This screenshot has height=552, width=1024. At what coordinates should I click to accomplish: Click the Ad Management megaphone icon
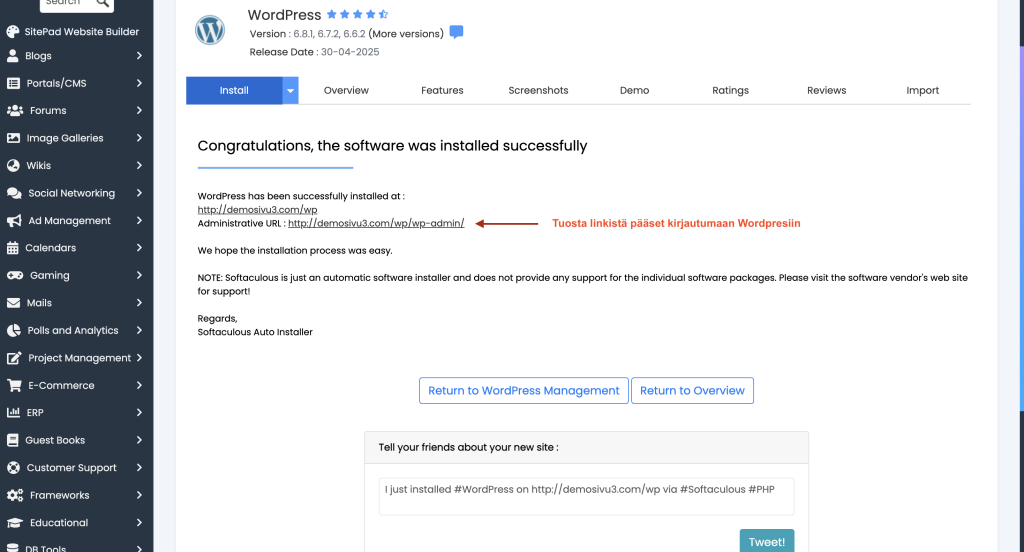[14, 221]
